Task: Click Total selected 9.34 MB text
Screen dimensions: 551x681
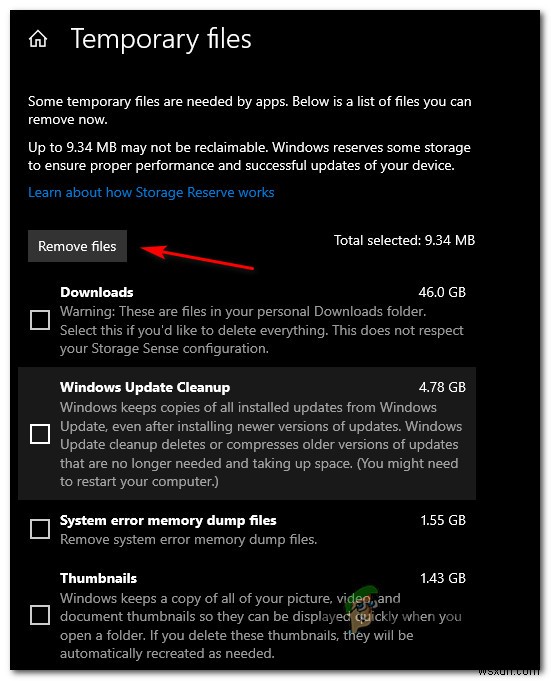Action: click(x=404, y=240)
